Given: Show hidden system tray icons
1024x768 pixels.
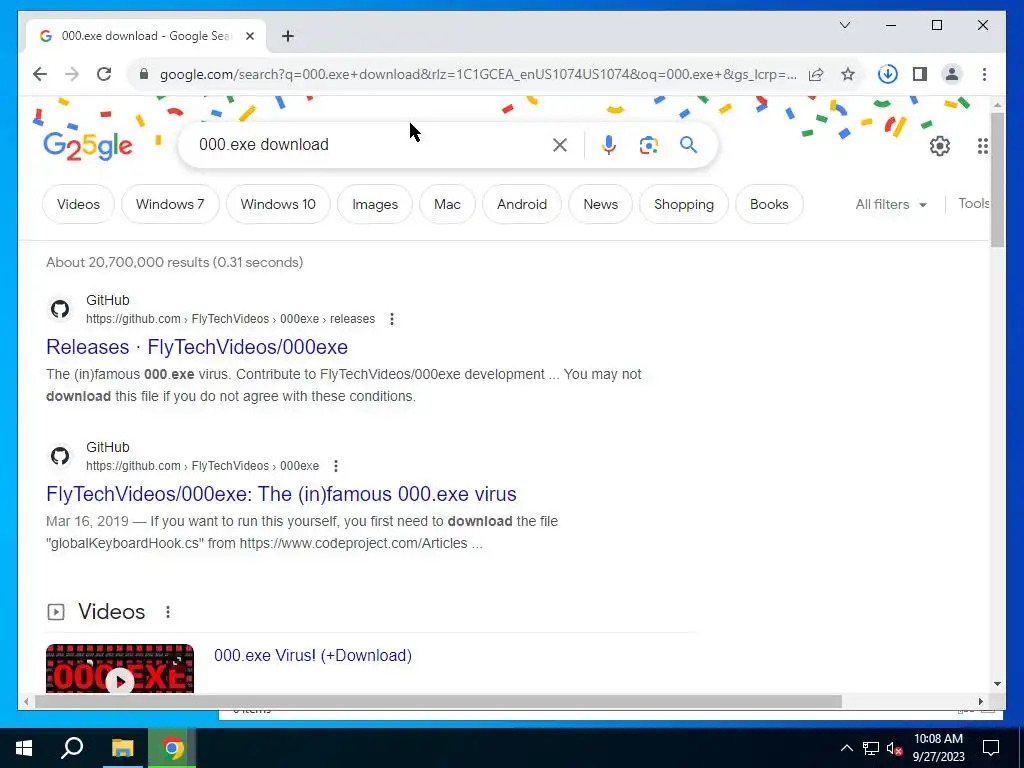Looking at the screenshot, I should click(846, 748).
